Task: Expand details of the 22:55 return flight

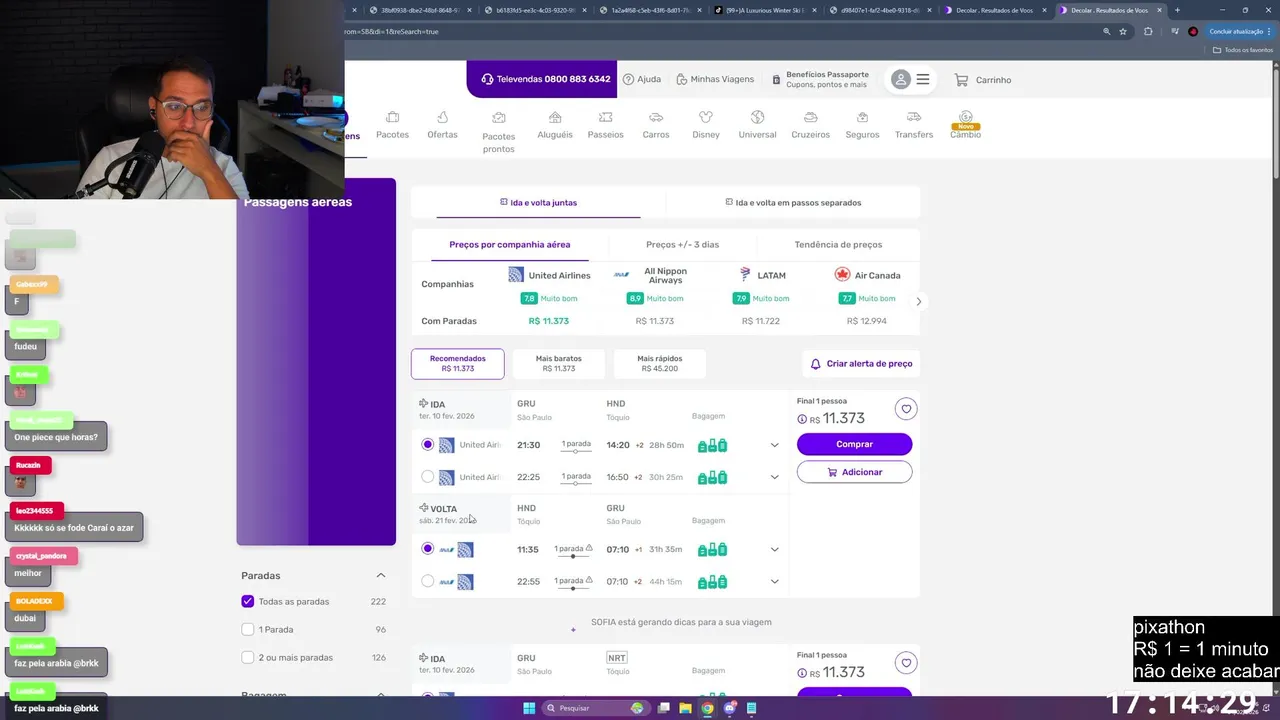Action: 774,581
